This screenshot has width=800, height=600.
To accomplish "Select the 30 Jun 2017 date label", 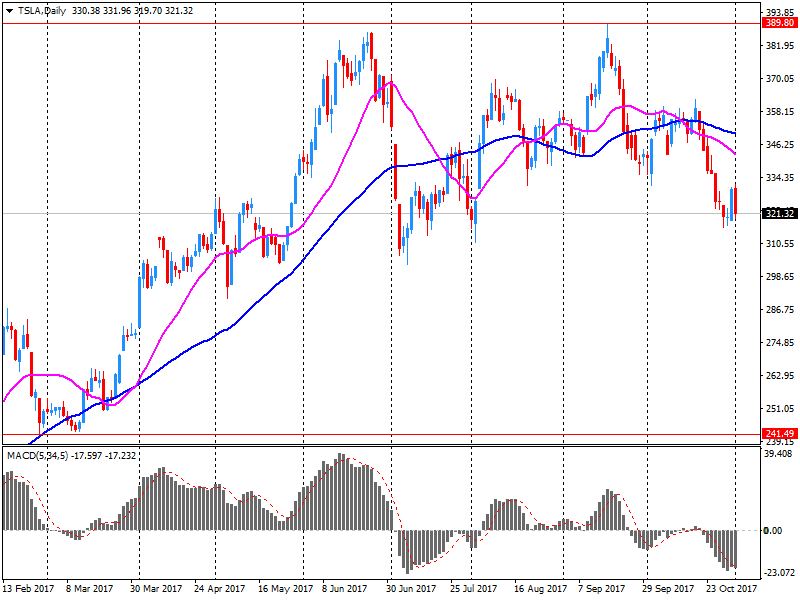I will pyautogui.click(x=411, y=588).
